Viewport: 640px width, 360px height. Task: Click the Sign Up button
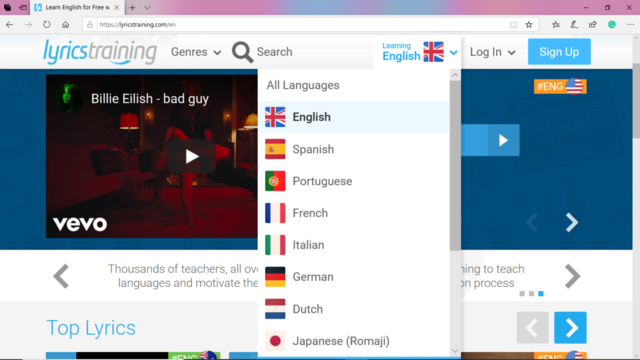tap(559, 52)
